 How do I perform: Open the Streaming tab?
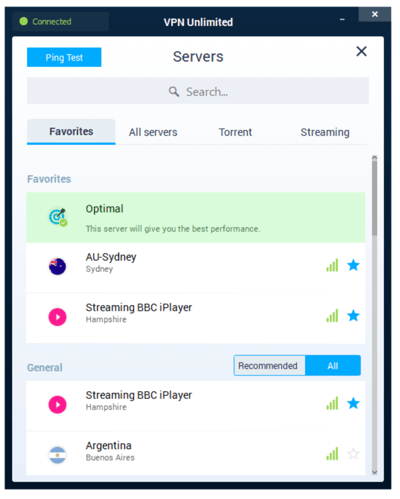pyautogui.click(x=325, y=132)
